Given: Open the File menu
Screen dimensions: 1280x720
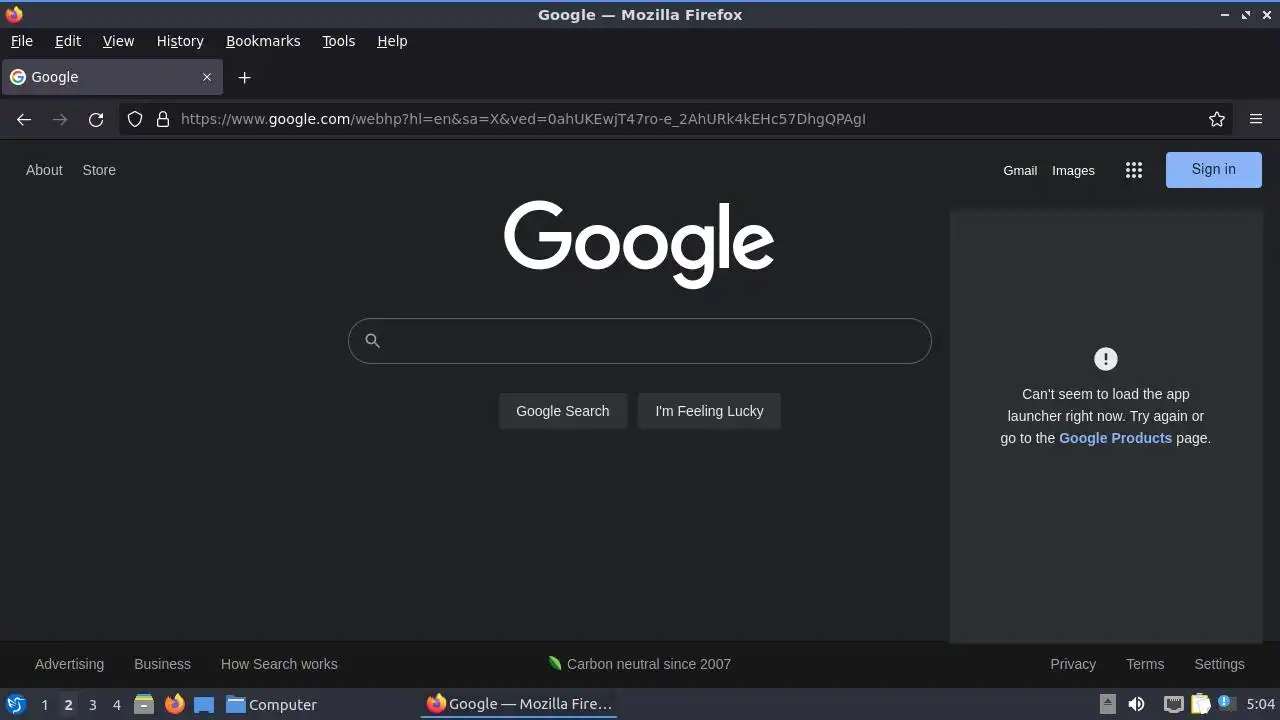Looking at the screenshot, I should [21, 41].
